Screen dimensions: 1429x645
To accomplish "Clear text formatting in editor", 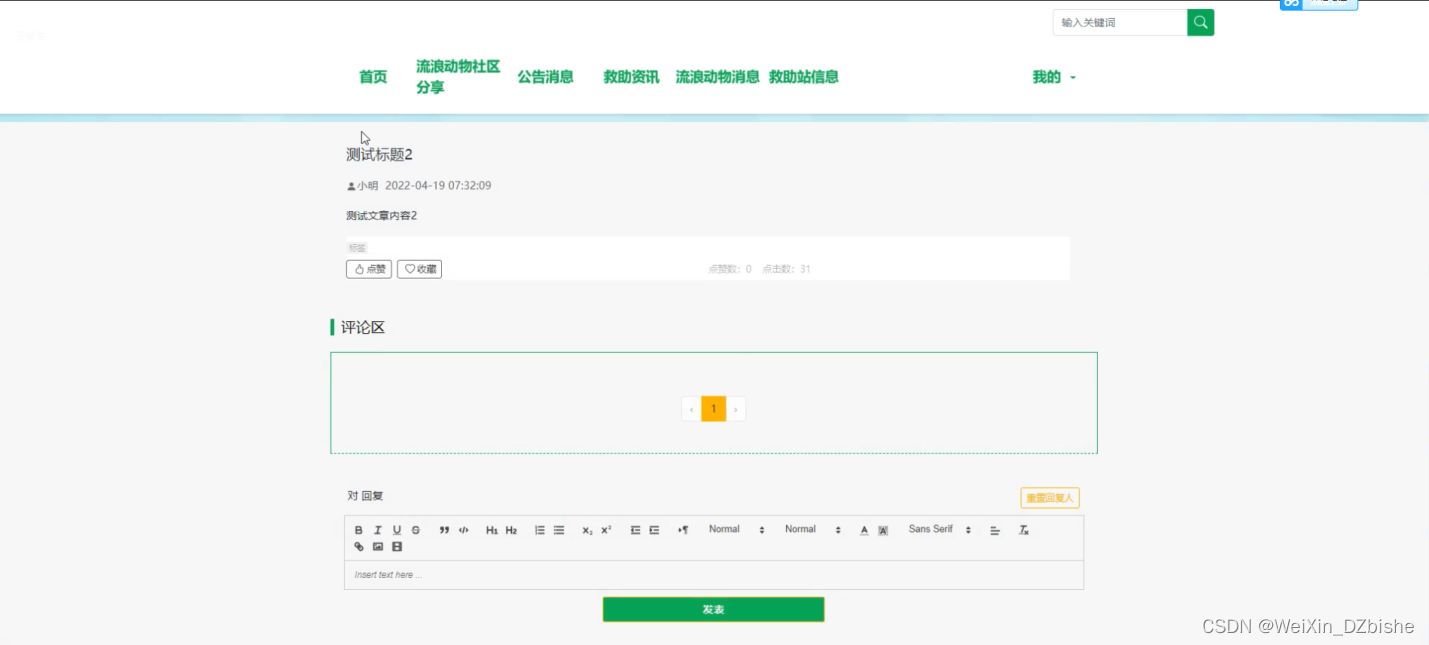I will (1024, 530).
